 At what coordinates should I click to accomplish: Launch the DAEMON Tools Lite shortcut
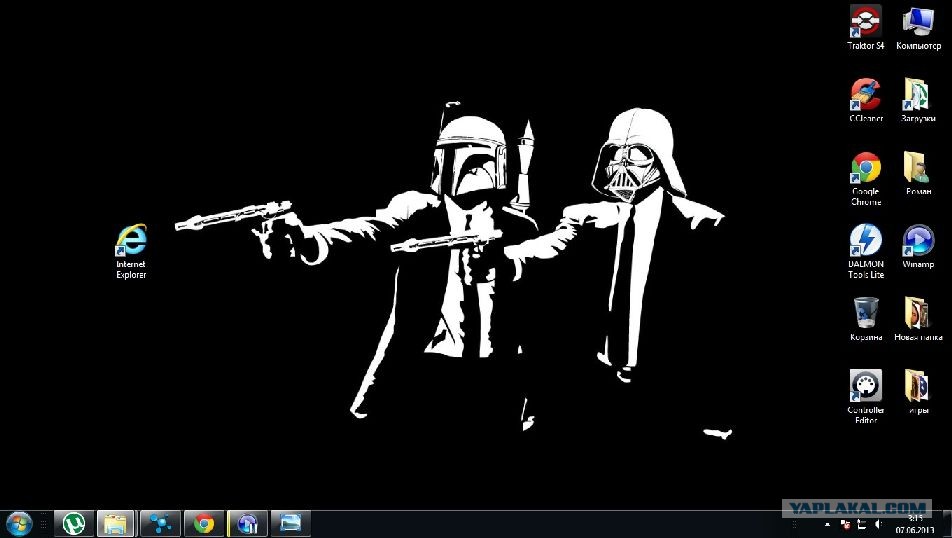(866, 251)
